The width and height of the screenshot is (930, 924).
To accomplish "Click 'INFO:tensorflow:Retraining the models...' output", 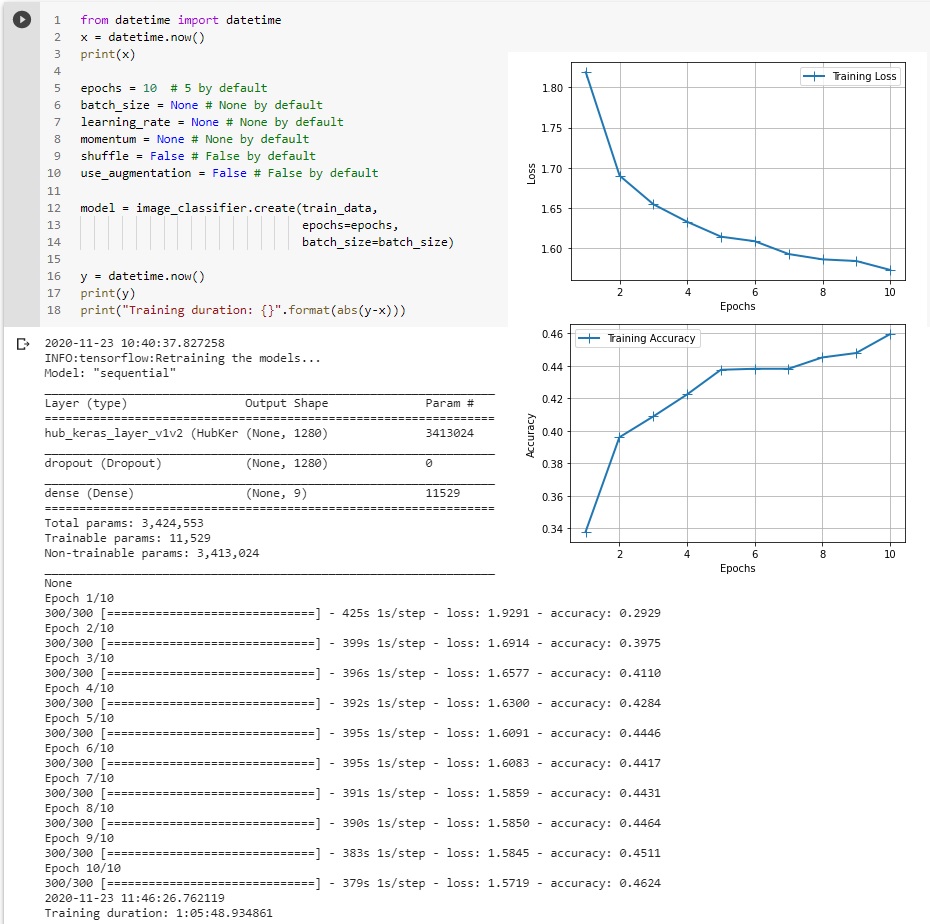I will click(182, 358).
